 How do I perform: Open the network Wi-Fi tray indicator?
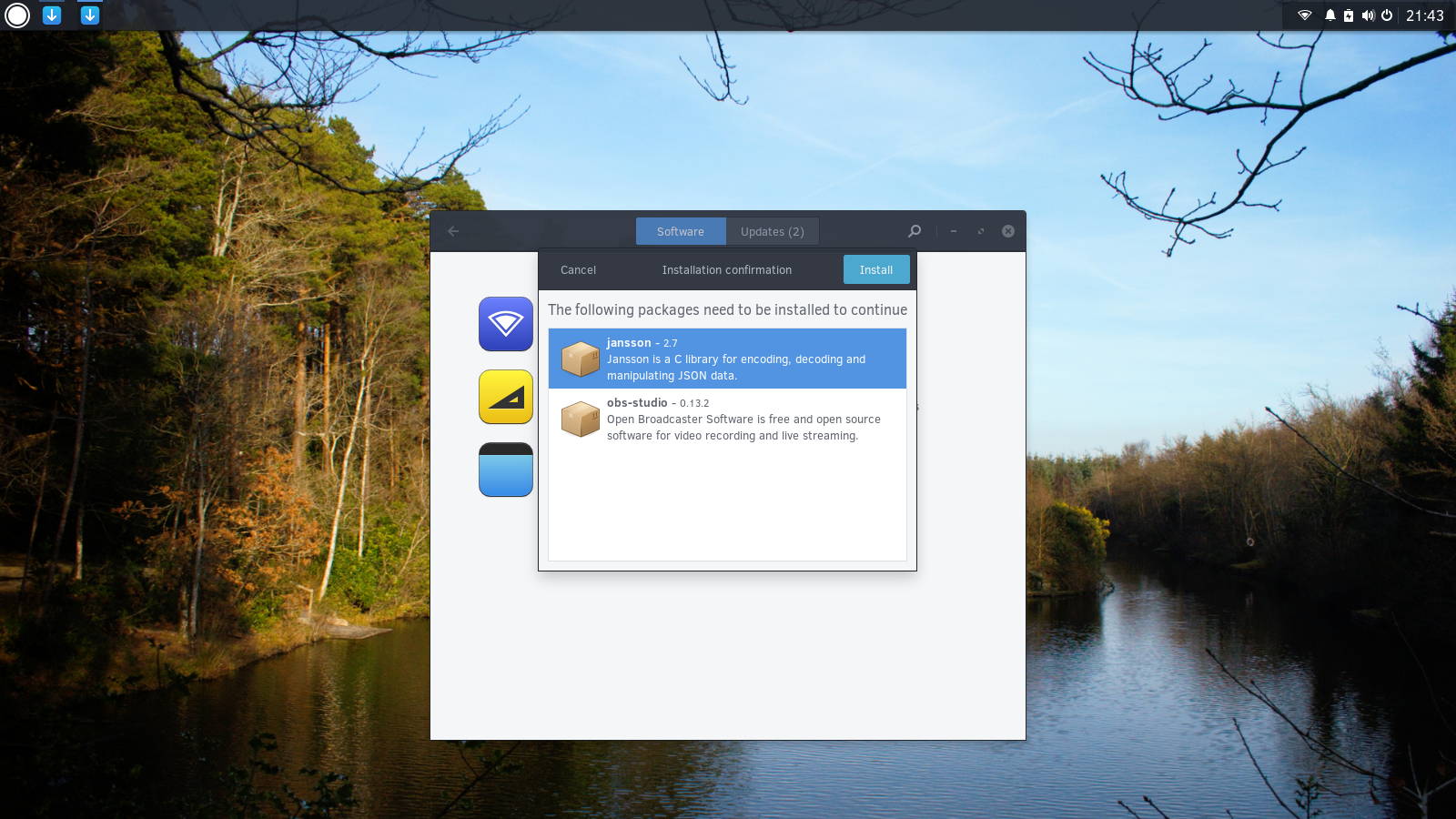pos(1305,15)
